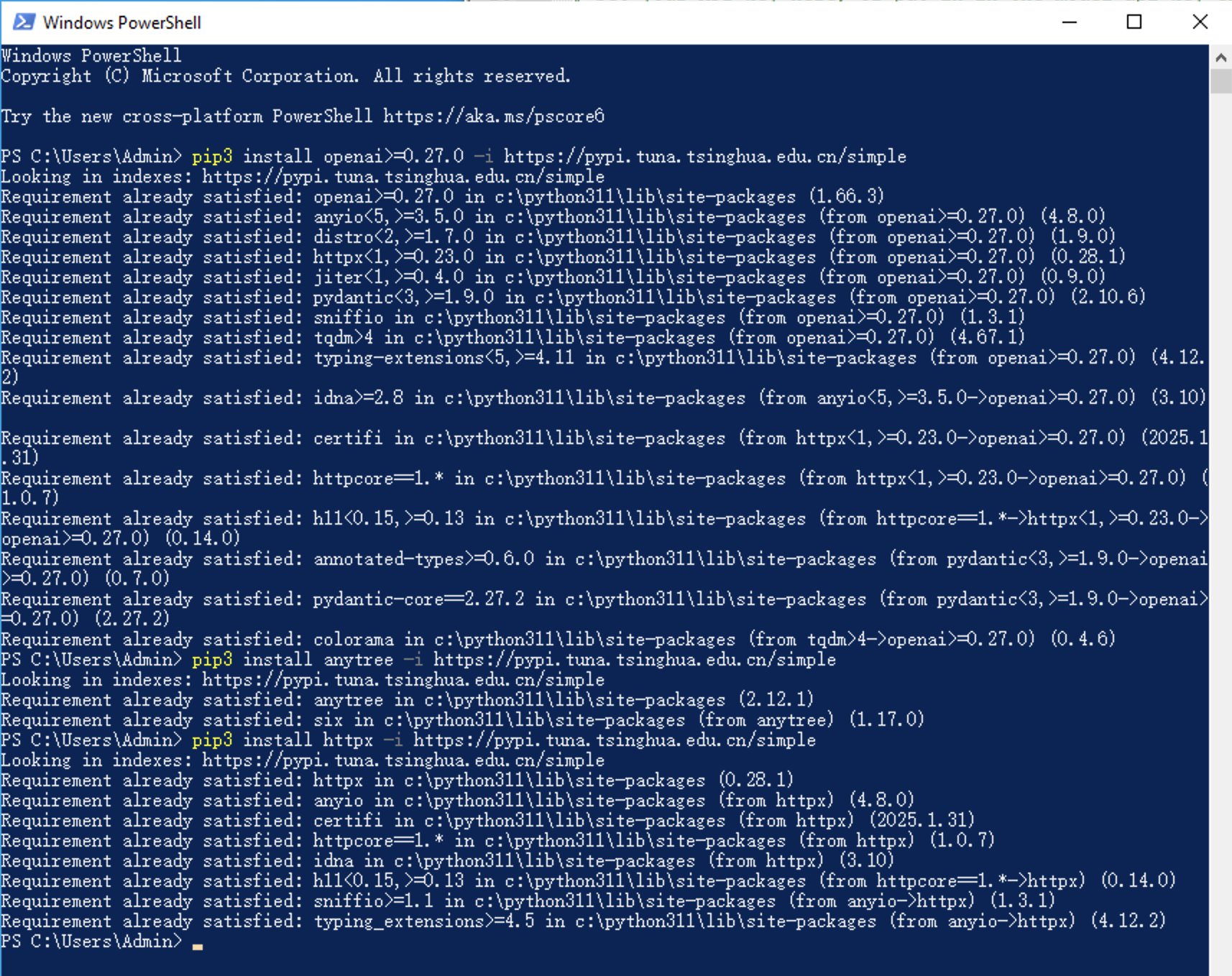Click the 'colorama in c:\python311' (0.4.6) line
This screenshot has height=976, width=1232.
(x=558, y=640)
